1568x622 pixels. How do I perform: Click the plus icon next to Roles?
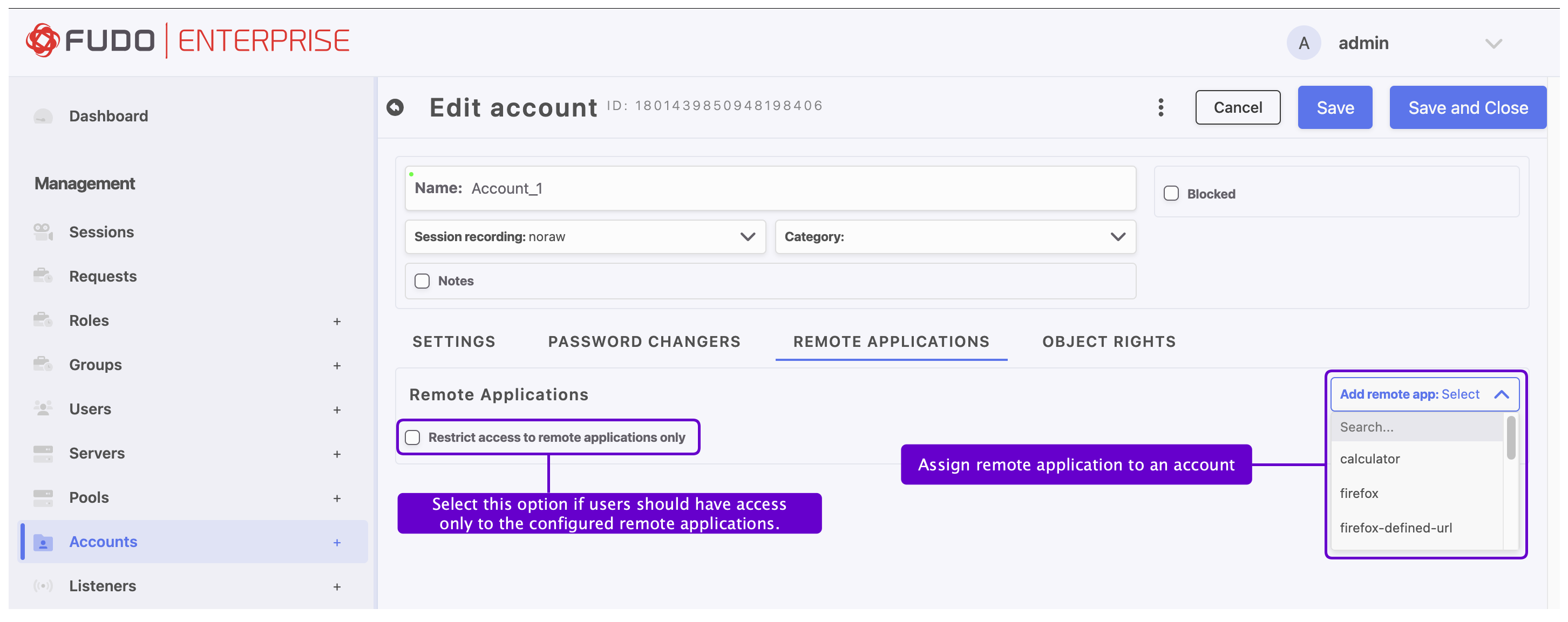[x=337, y=322]
